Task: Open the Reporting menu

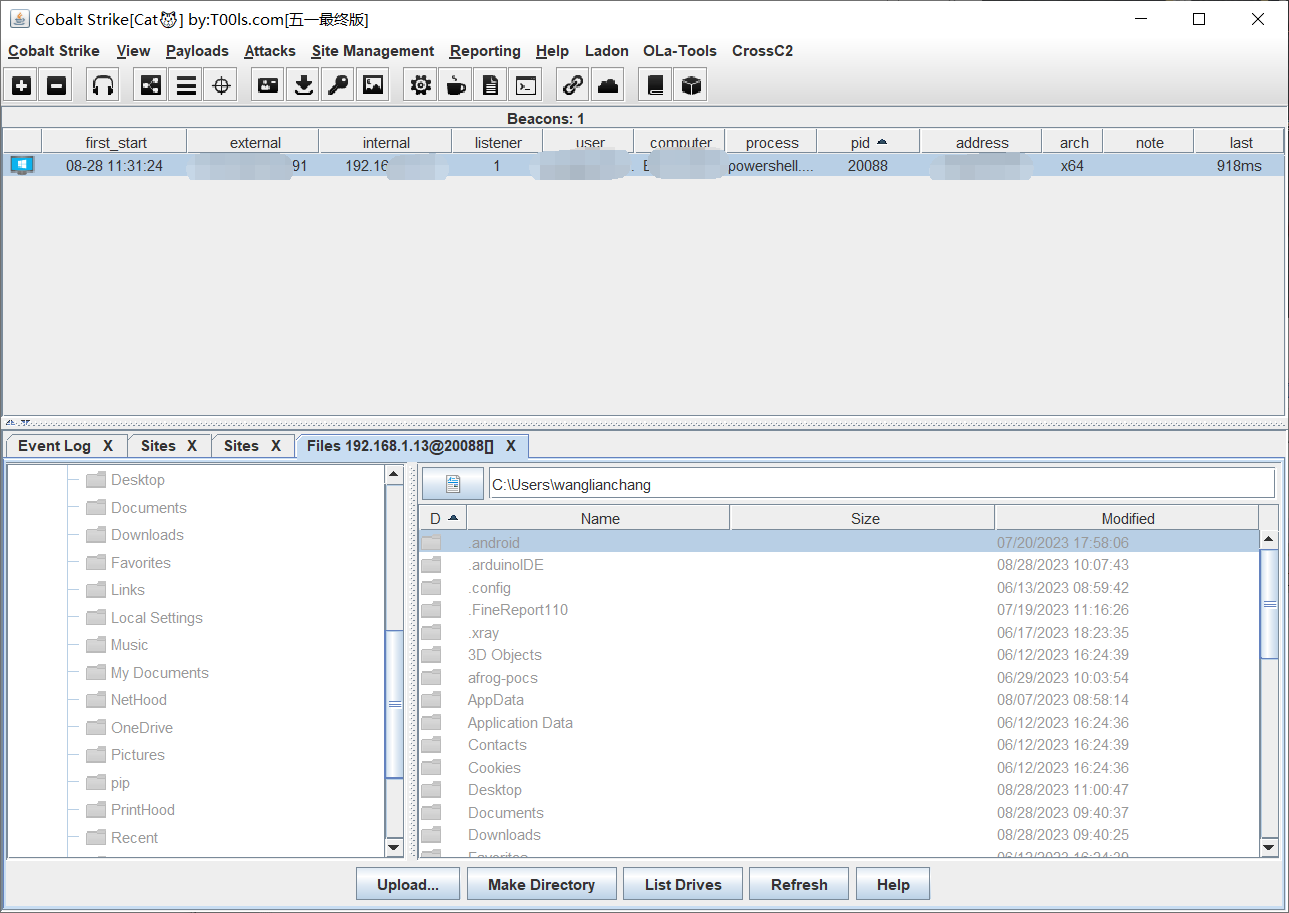Action: coord(485,51)
